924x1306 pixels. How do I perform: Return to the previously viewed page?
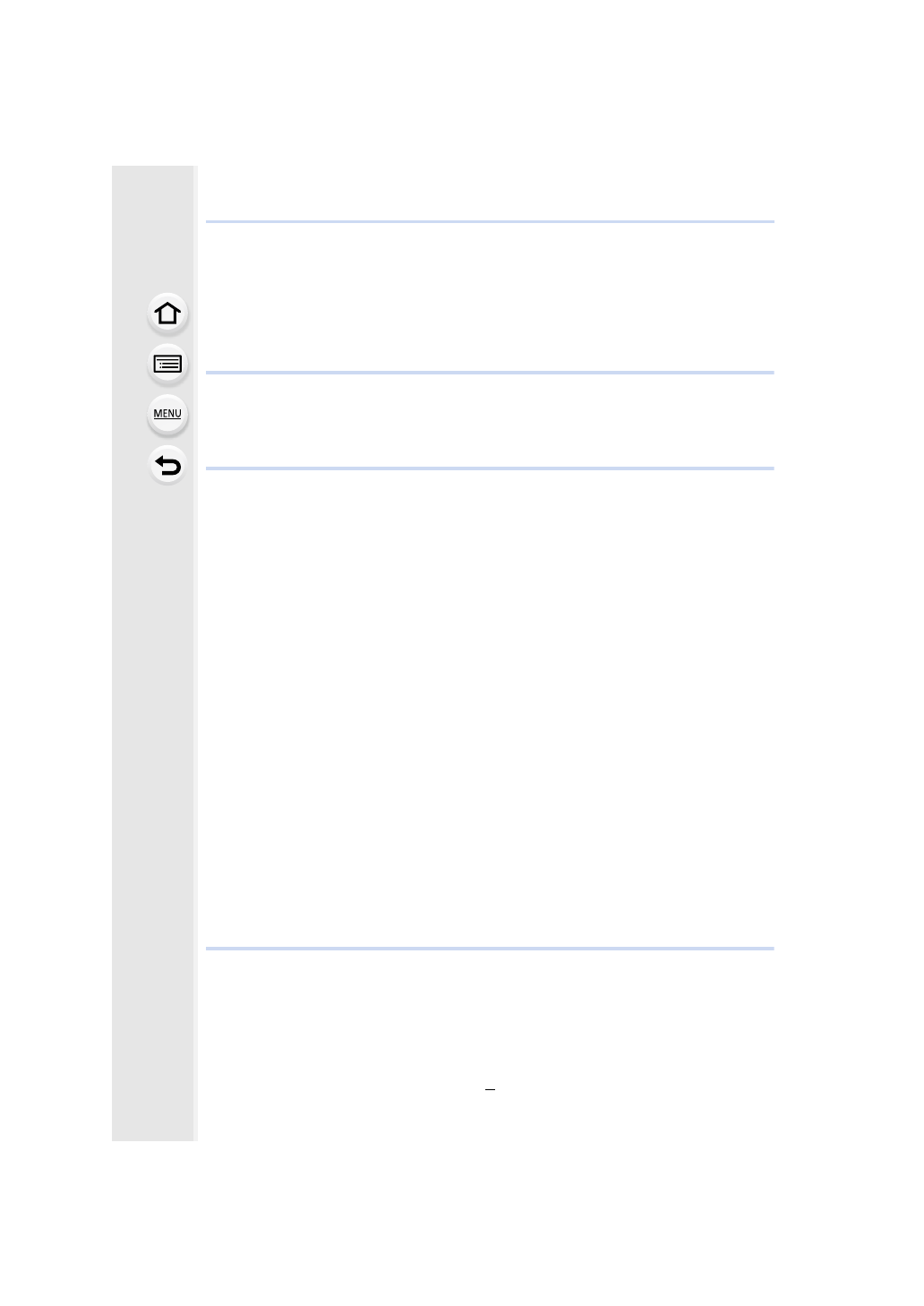[167, 466]
